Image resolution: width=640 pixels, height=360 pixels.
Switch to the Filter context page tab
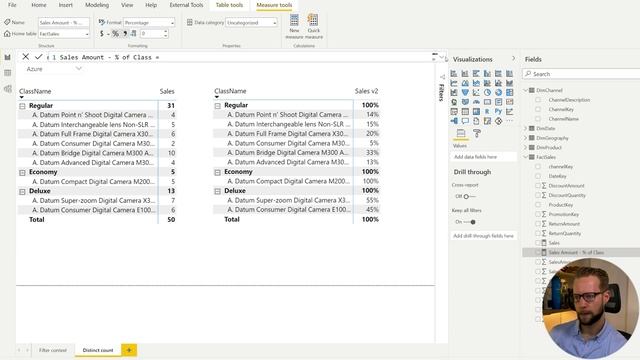point(53,350)
